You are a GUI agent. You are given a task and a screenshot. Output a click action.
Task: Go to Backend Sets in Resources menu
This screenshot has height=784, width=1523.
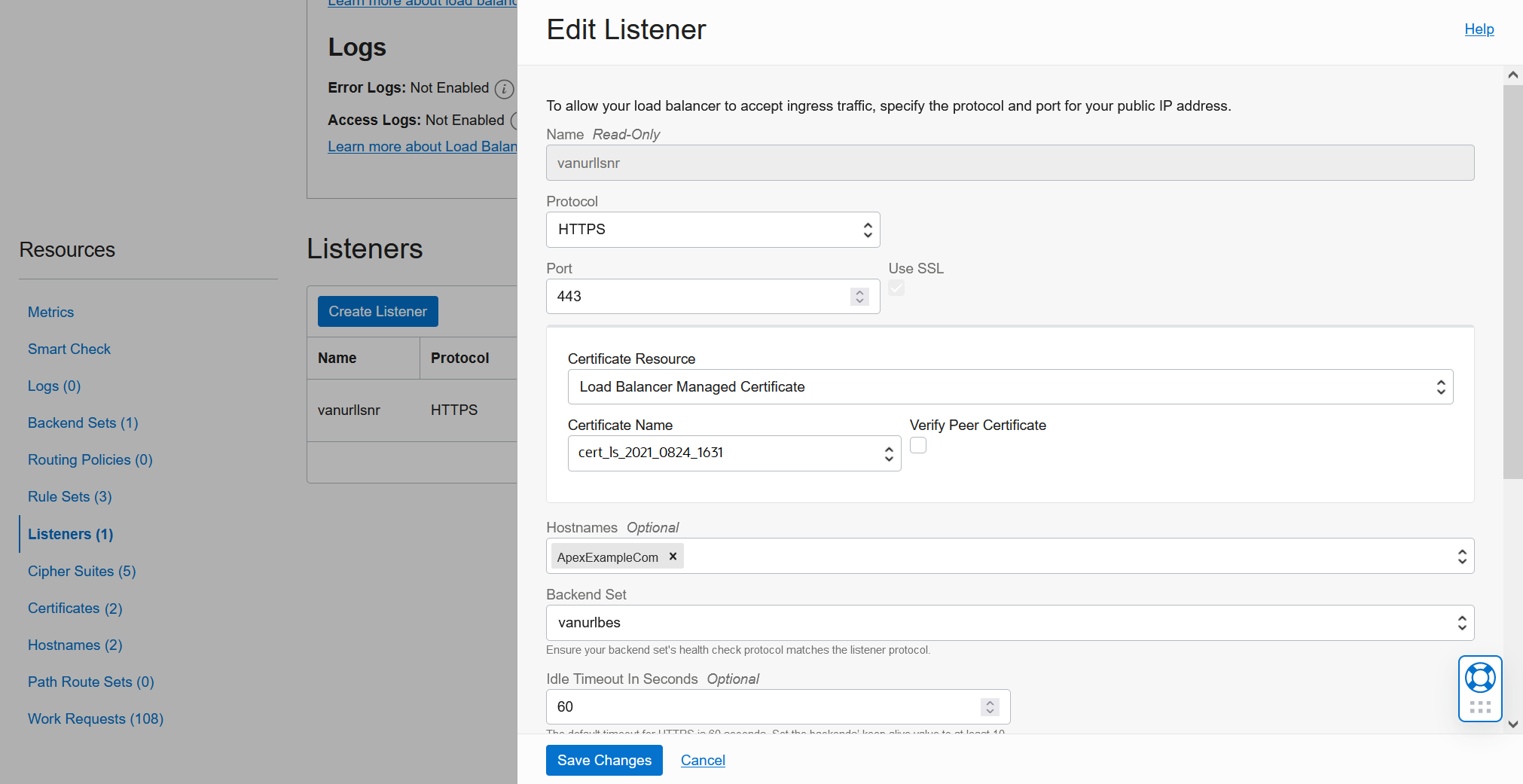pos(83,423)
